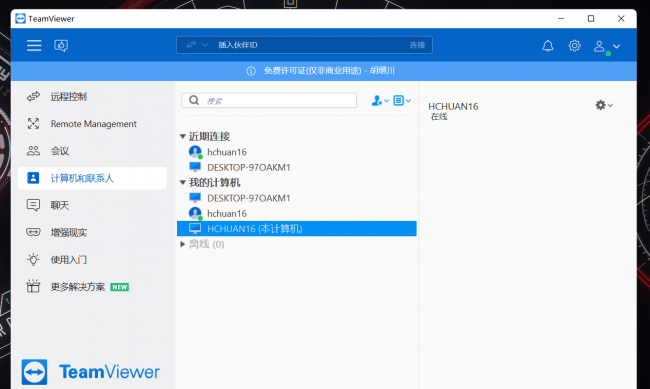Select hchuan16 under 我的计算机
The height and width of the screenshot is (389, 650).
point(297,214)
